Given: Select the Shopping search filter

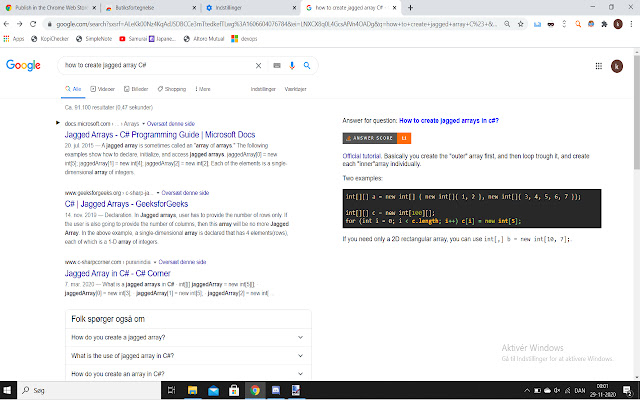Looking at the screenshot, I should (171, 89).
